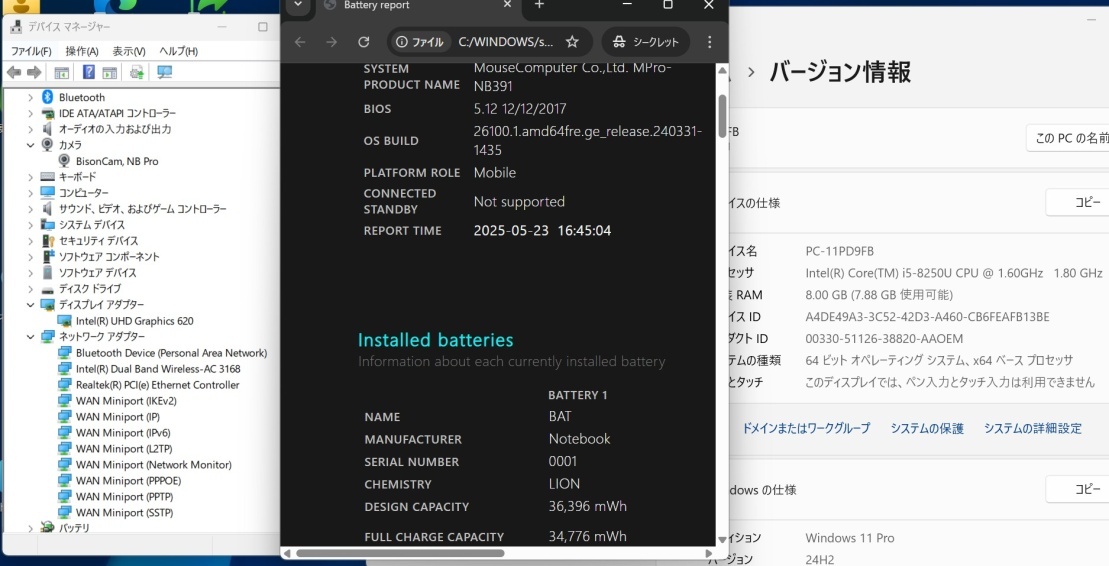Screen dimensions: 1109x566
Task: Select WAN Miniport (IPv6) entry
Action: tap(123, 432)
